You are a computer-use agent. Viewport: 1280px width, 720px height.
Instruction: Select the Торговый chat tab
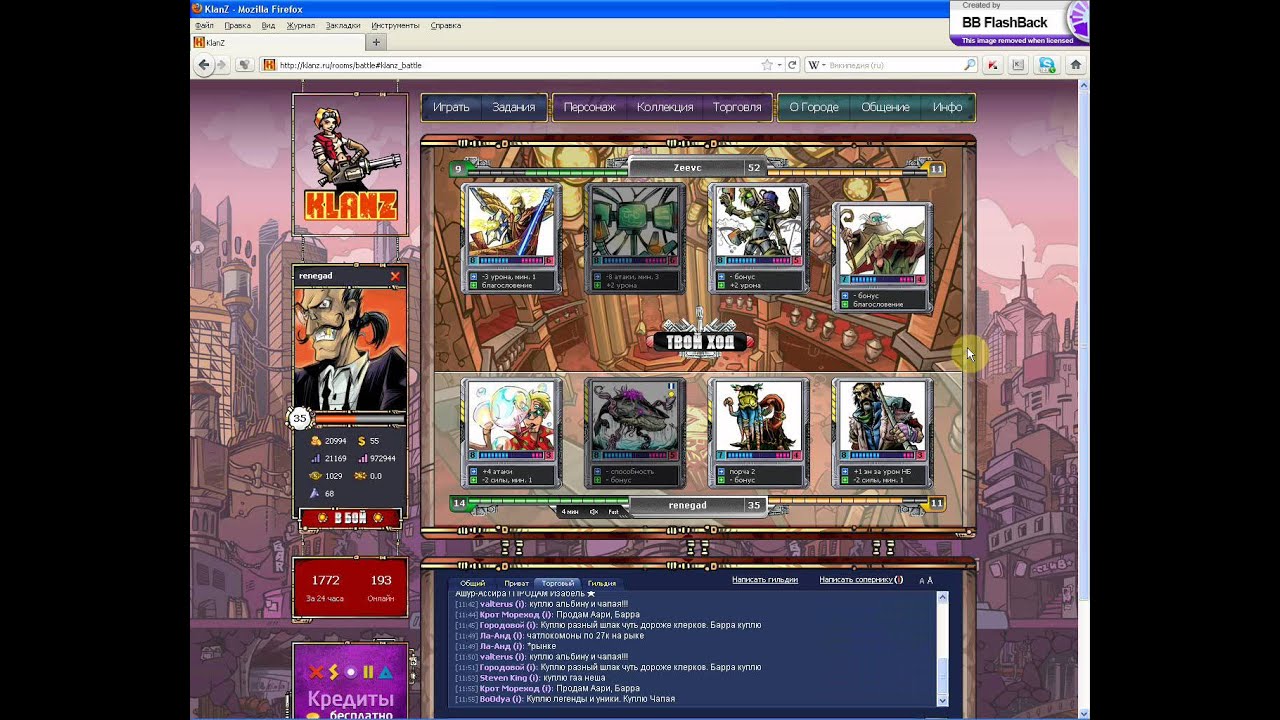tap(557, 583)
